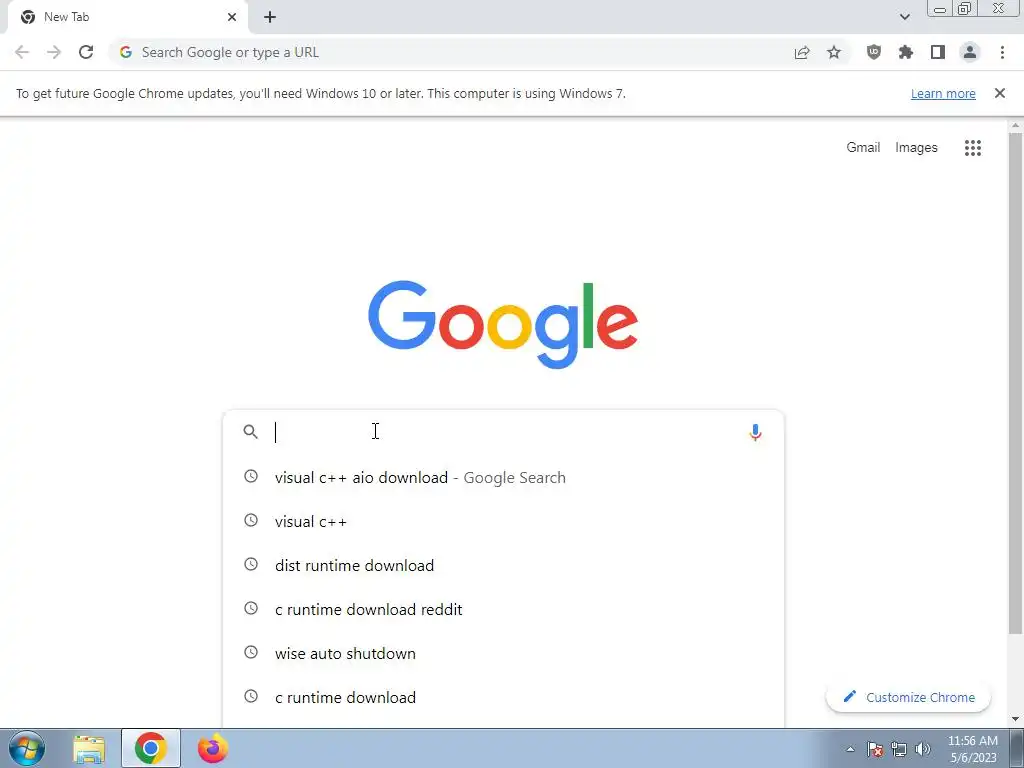
Task: Start voice search with microphone icon
Action: (x=755, y=432)
